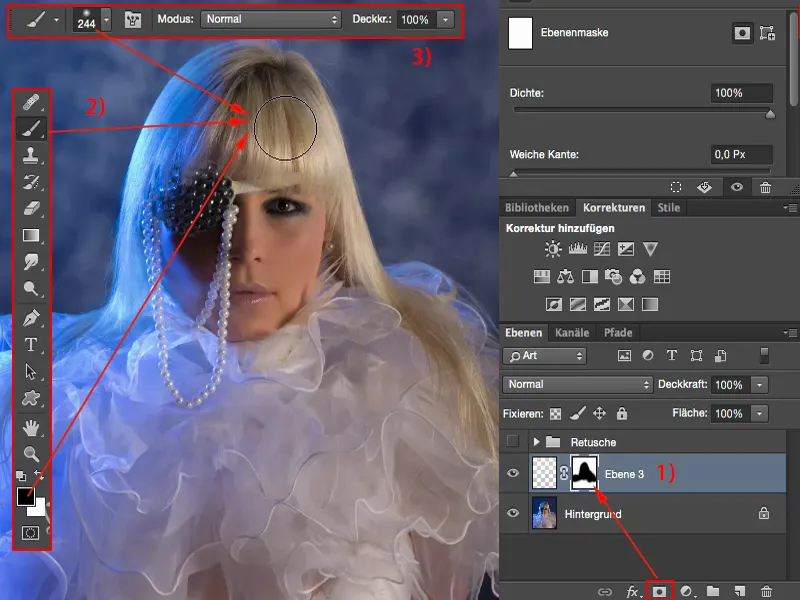
Task: Open the Art layer filter dropdown
Action: (x=545, y=356)
